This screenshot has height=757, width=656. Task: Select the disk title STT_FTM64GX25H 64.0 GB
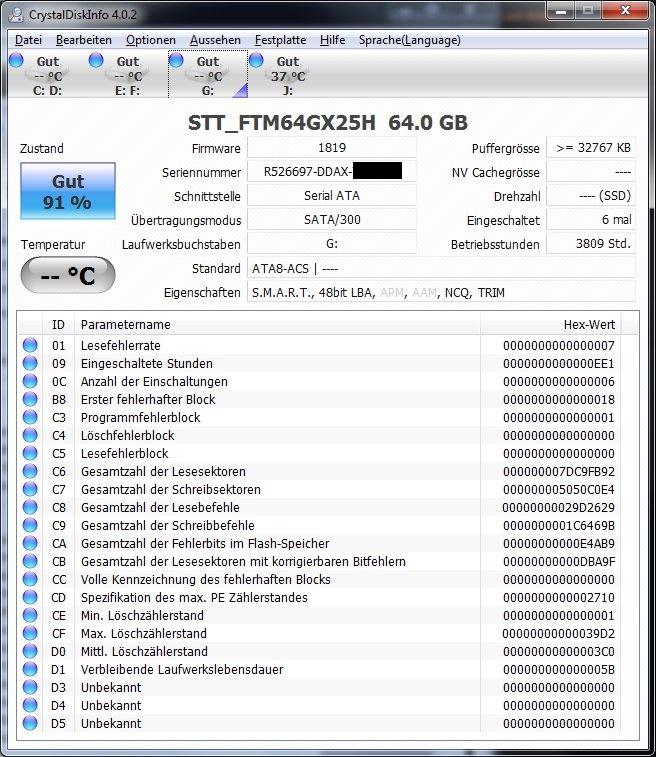(328, 123)
